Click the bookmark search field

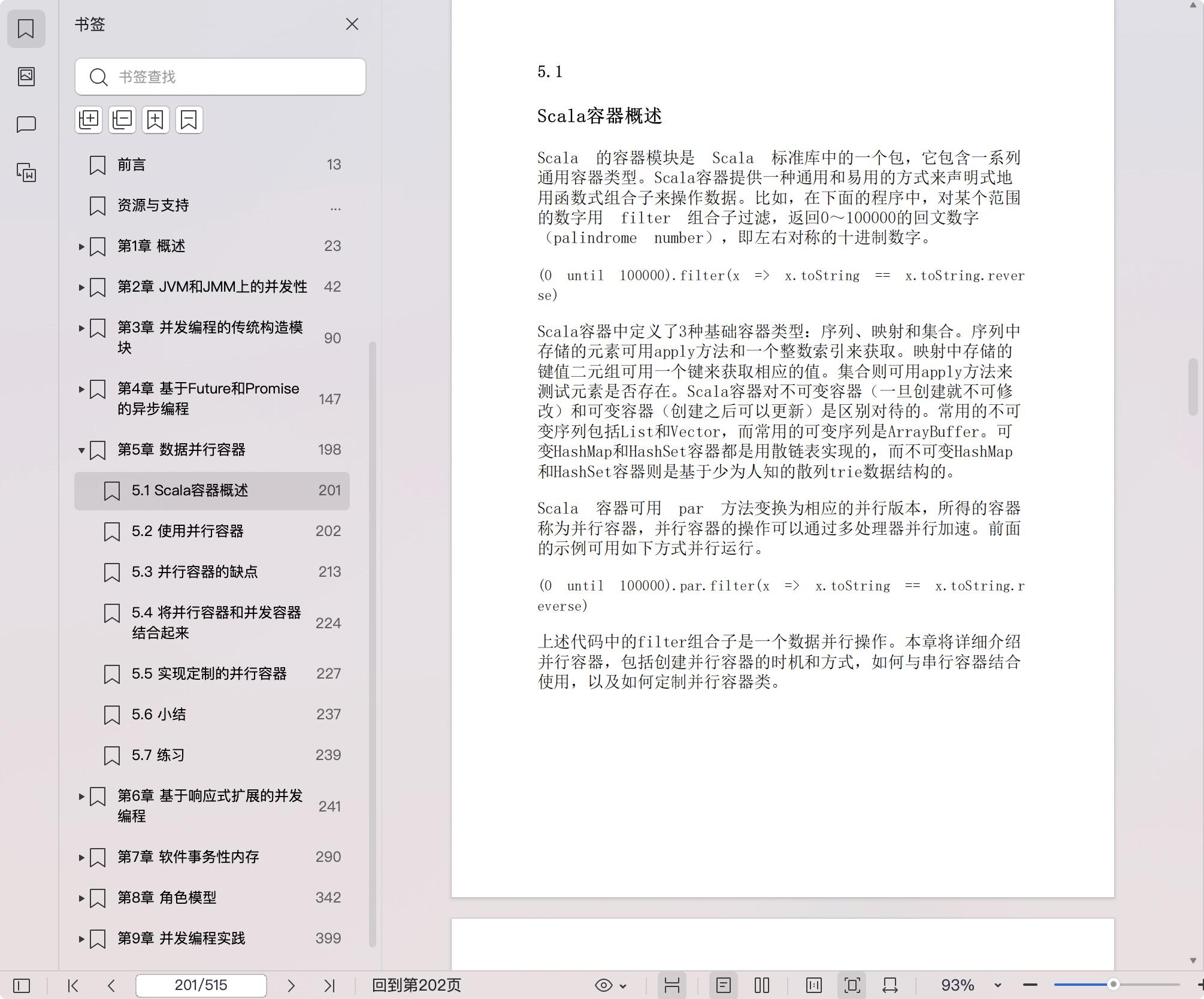click(220, 77)
